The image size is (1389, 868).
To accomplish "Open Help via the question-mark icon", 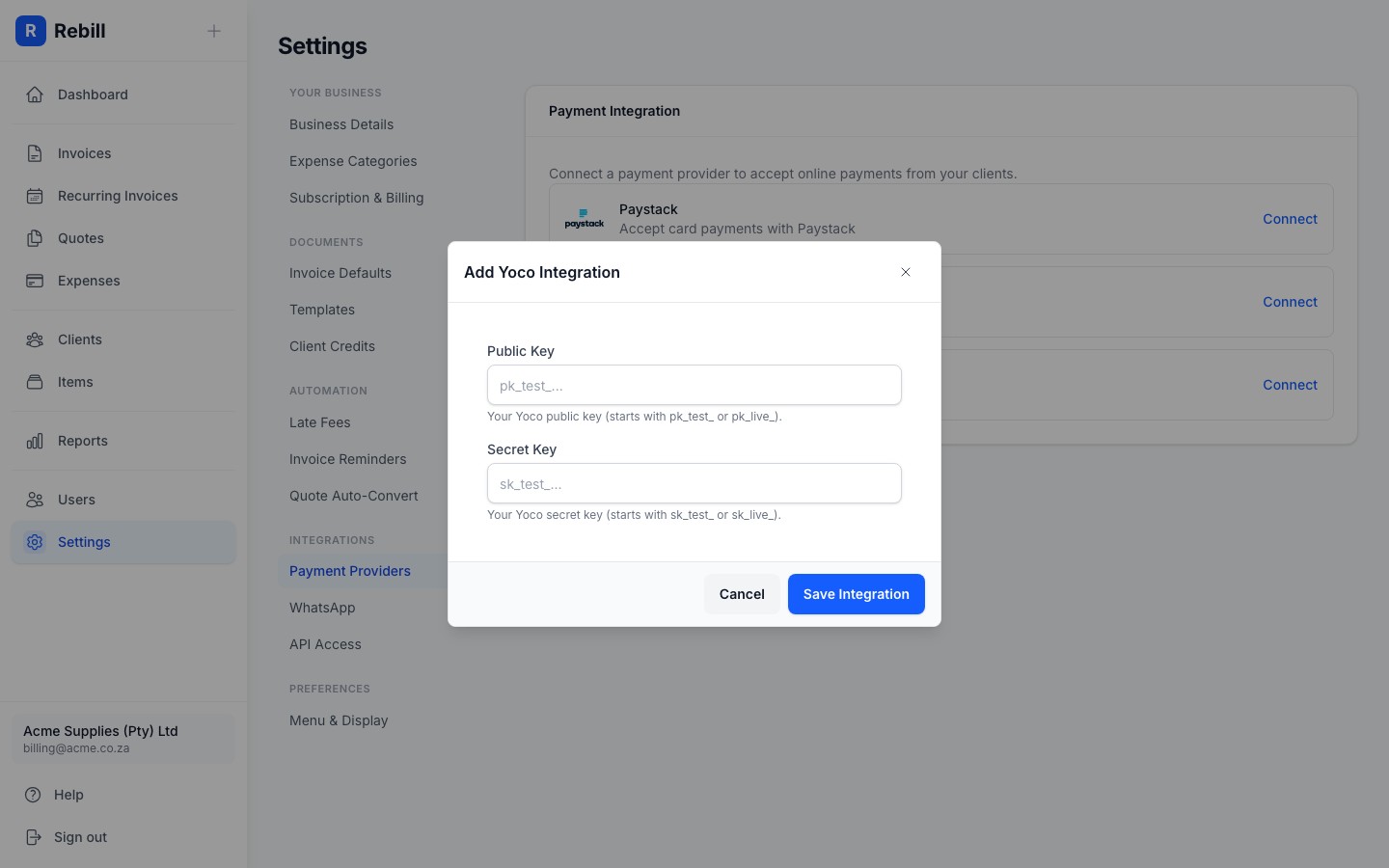I will point(32,795).
